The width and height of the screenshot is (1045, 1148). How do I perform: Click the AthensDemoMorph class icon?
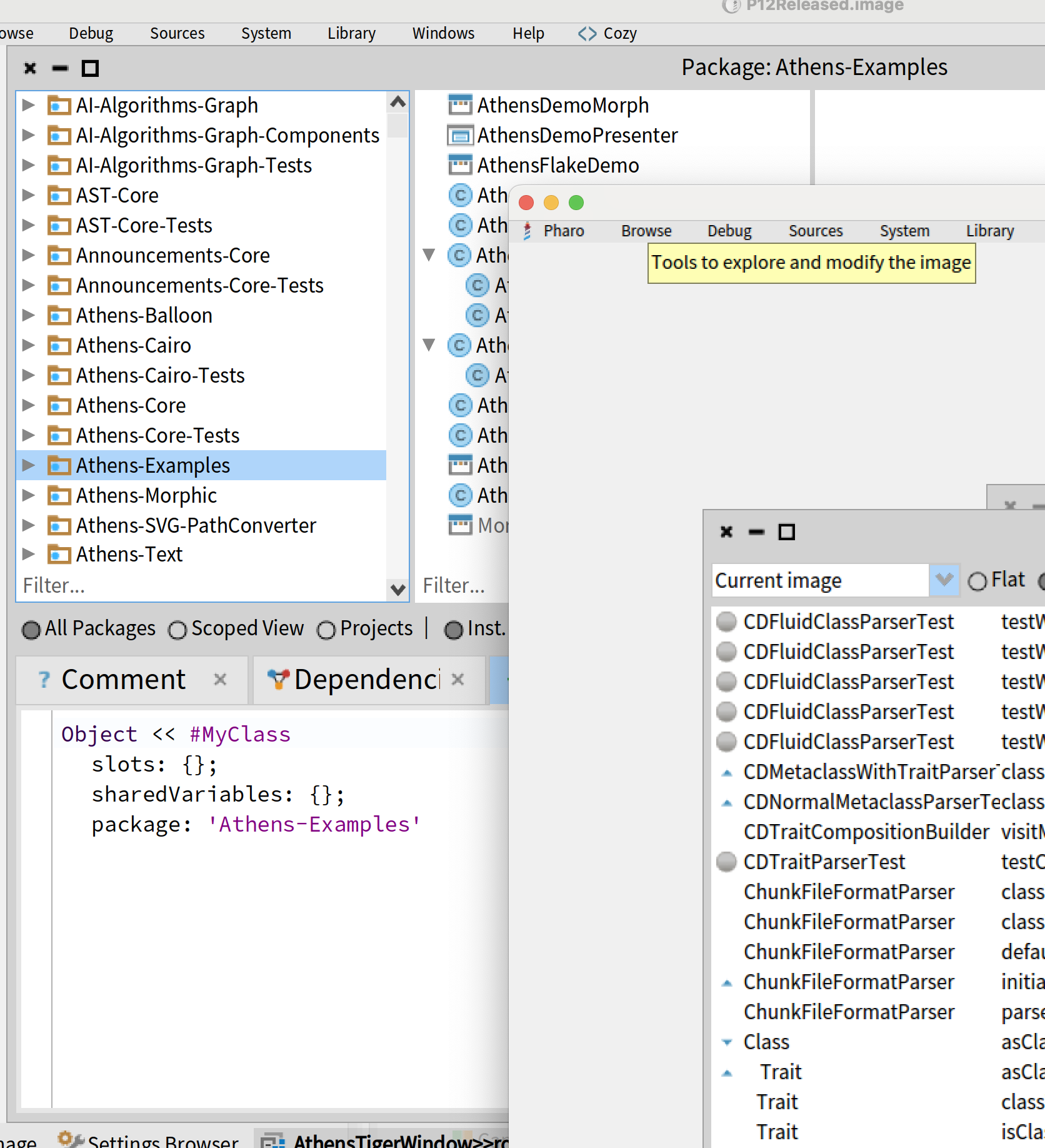460,105
